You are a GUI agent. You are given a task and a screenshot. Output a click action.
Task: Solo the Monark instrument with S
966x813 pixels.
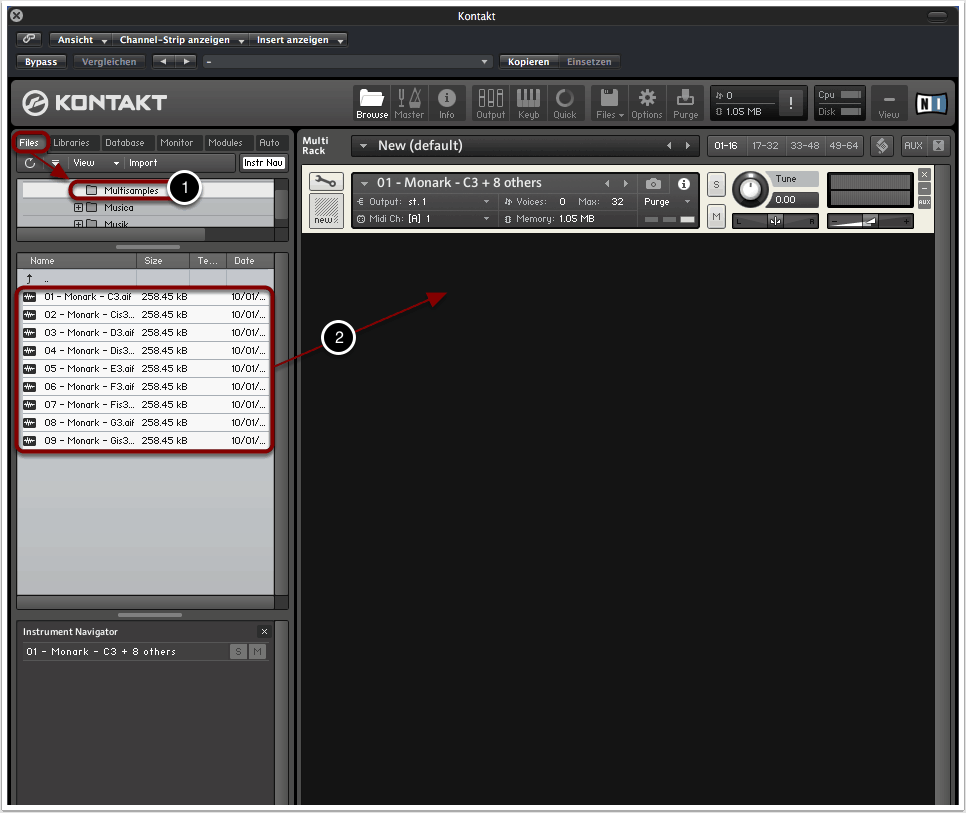point(716,185)
